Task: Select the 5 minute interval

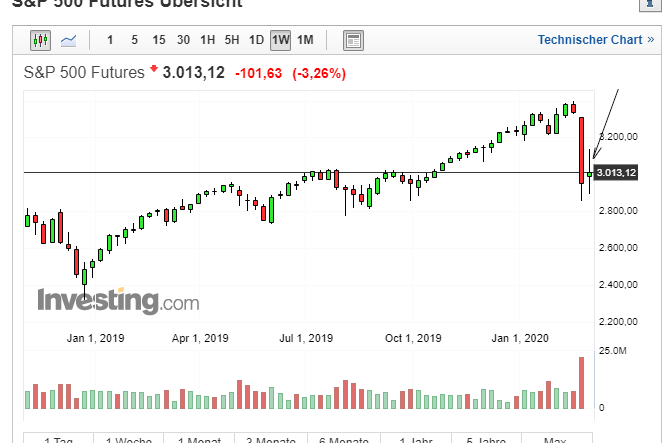Action: coord(135,40)
